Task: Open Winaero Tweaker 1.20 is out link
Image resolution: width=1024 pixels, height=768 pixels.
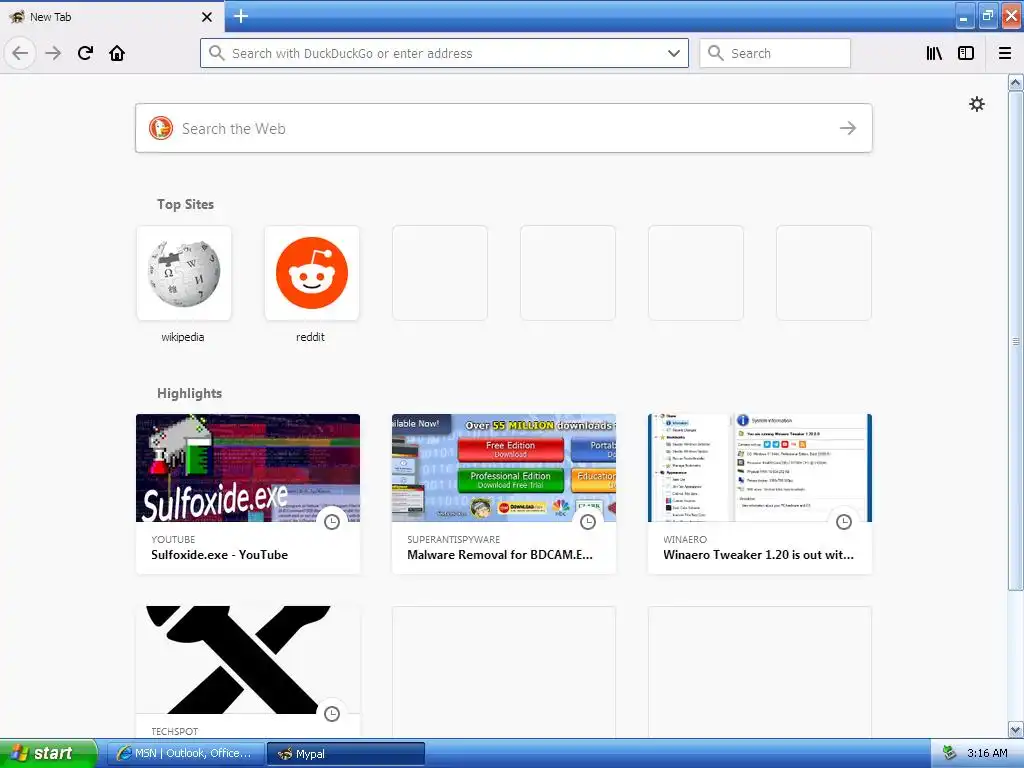Action: click(758, 554)
